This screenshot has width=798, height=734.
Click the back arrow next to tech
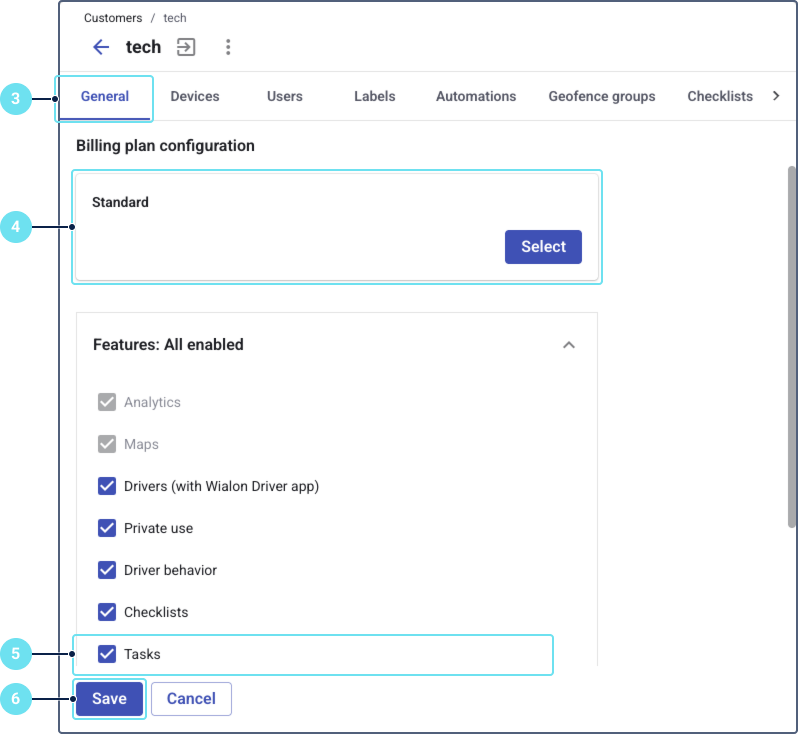100,47
